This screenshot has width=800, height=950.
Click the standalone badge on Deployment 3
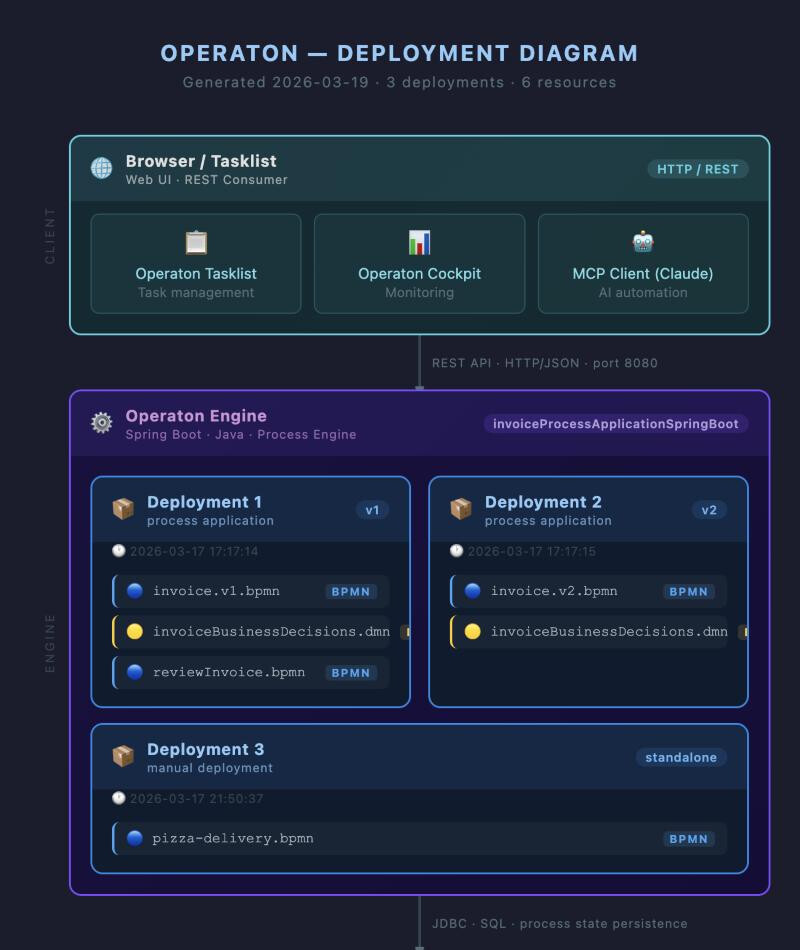680,758
